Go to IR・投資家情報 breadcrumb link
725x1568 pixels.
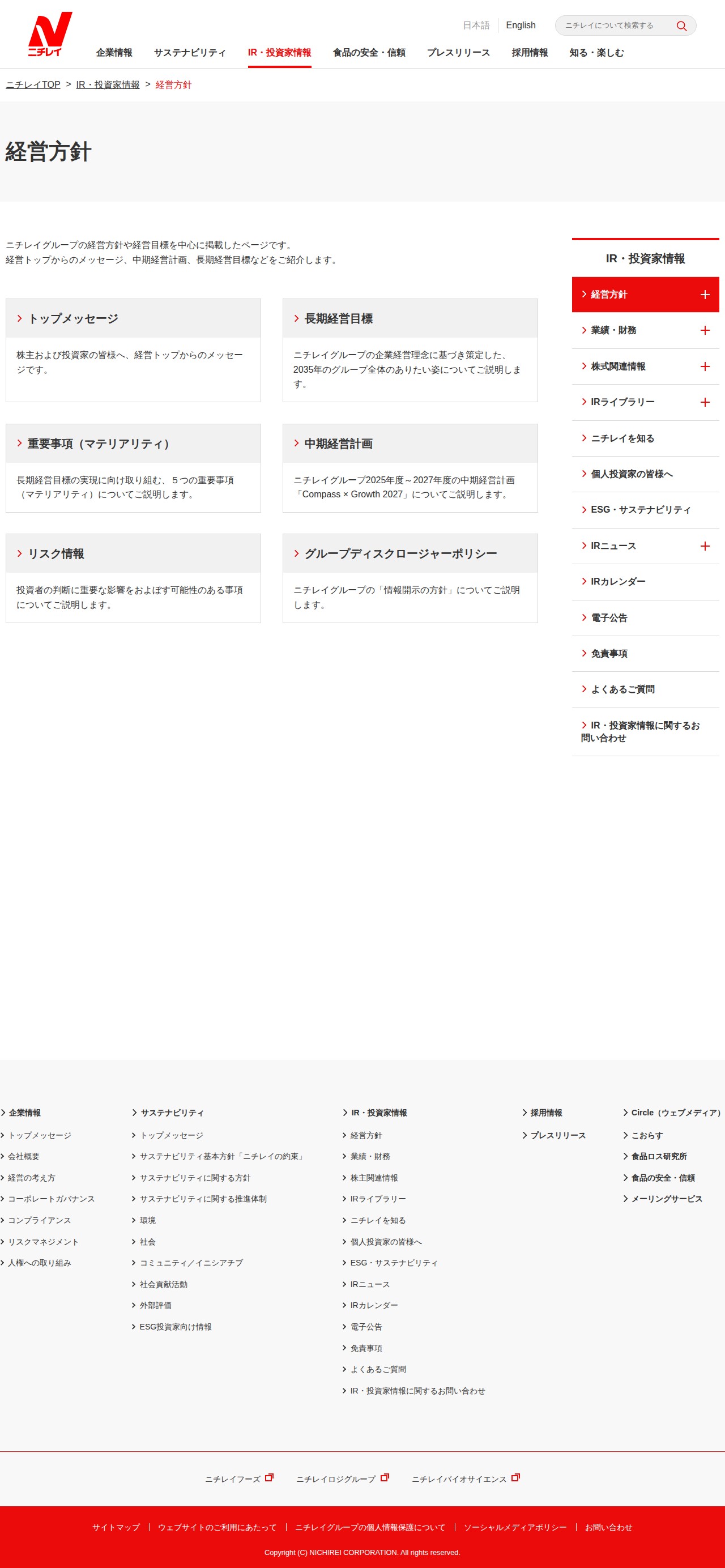[108, 84]
